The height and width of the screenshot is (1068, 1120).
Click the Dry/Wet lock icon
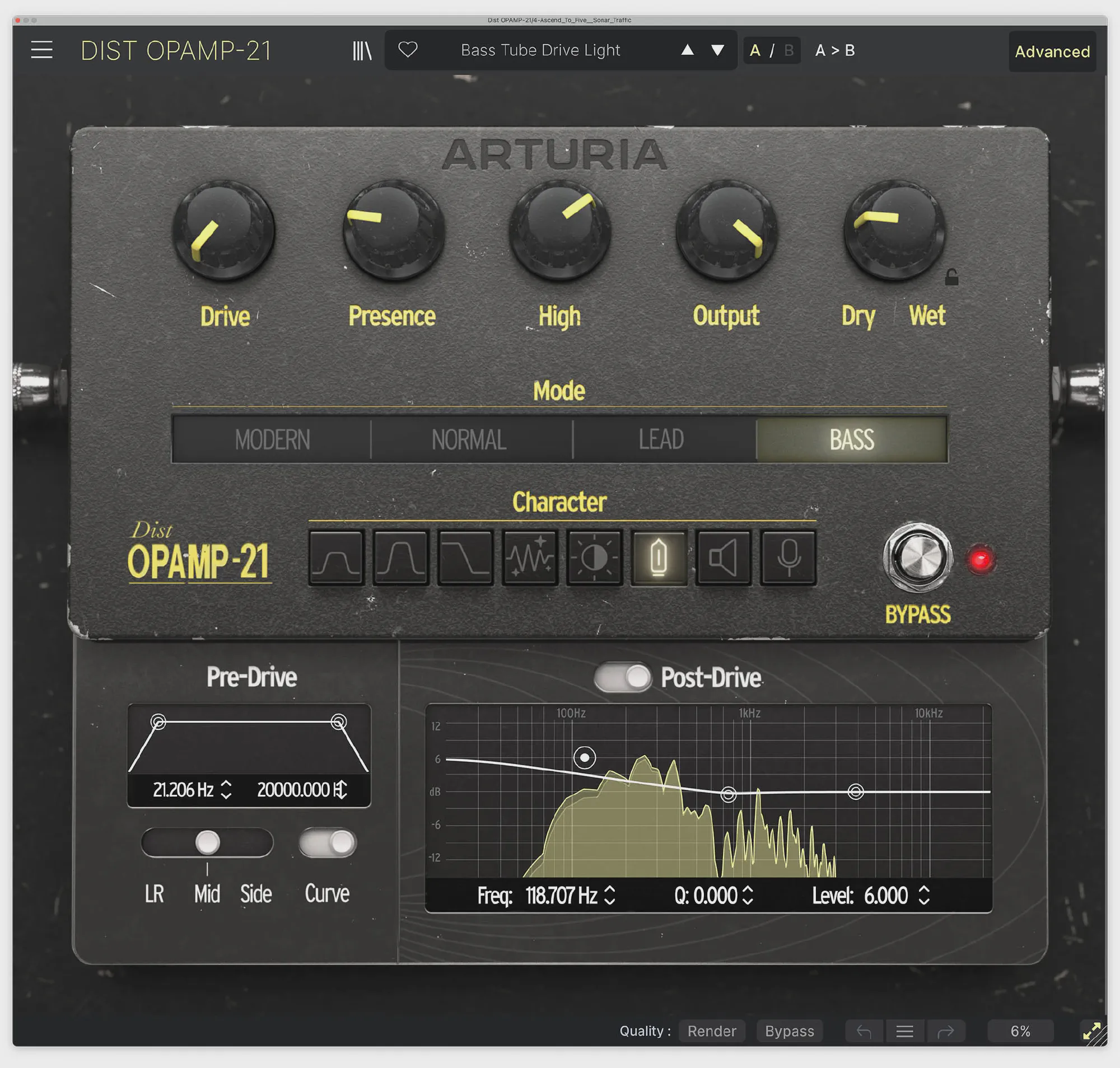tap(951, 278)
